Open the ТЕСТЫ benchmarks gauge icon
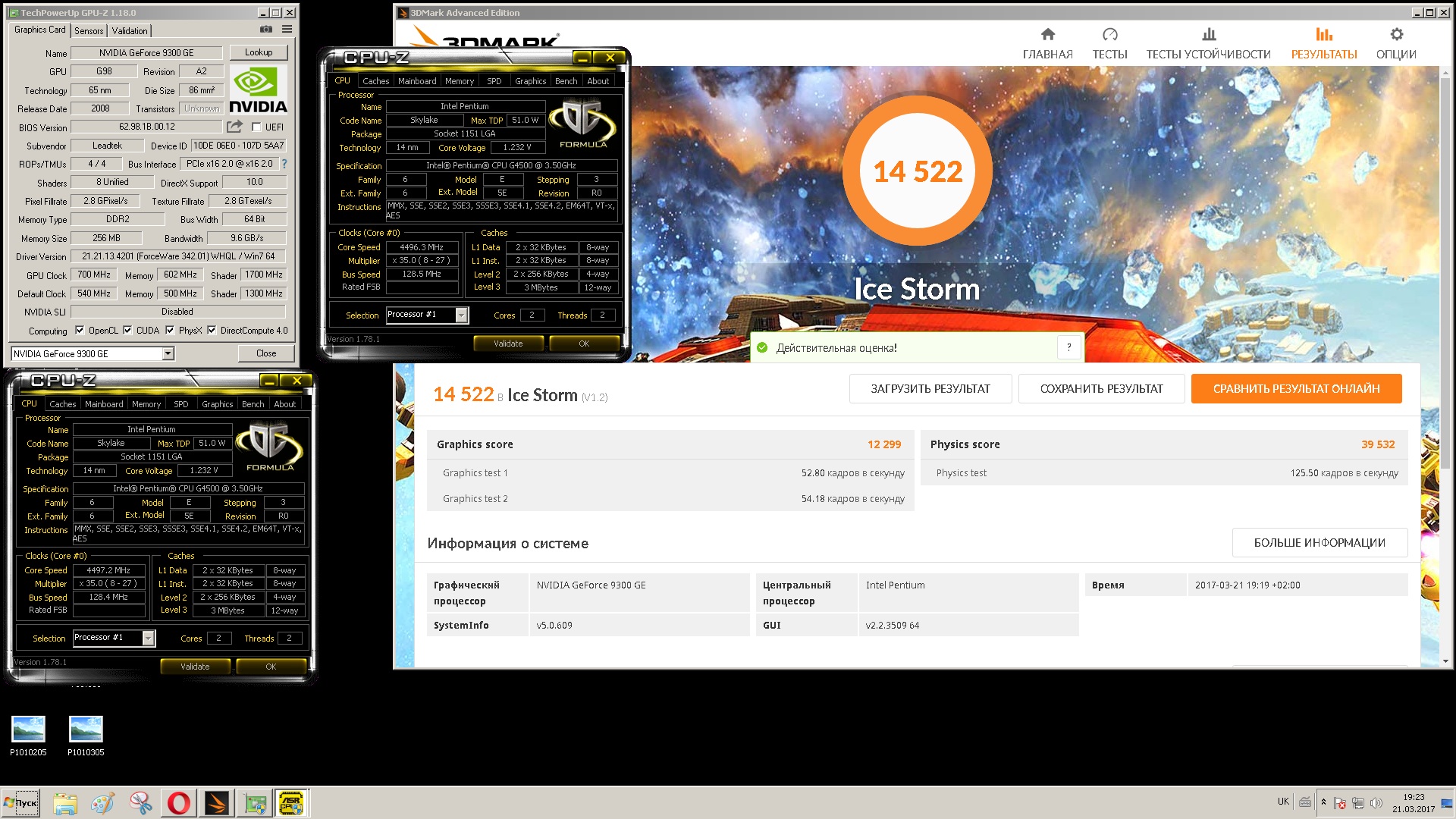Viewport: 1456px width, 819px height. tap(1109, 34)
